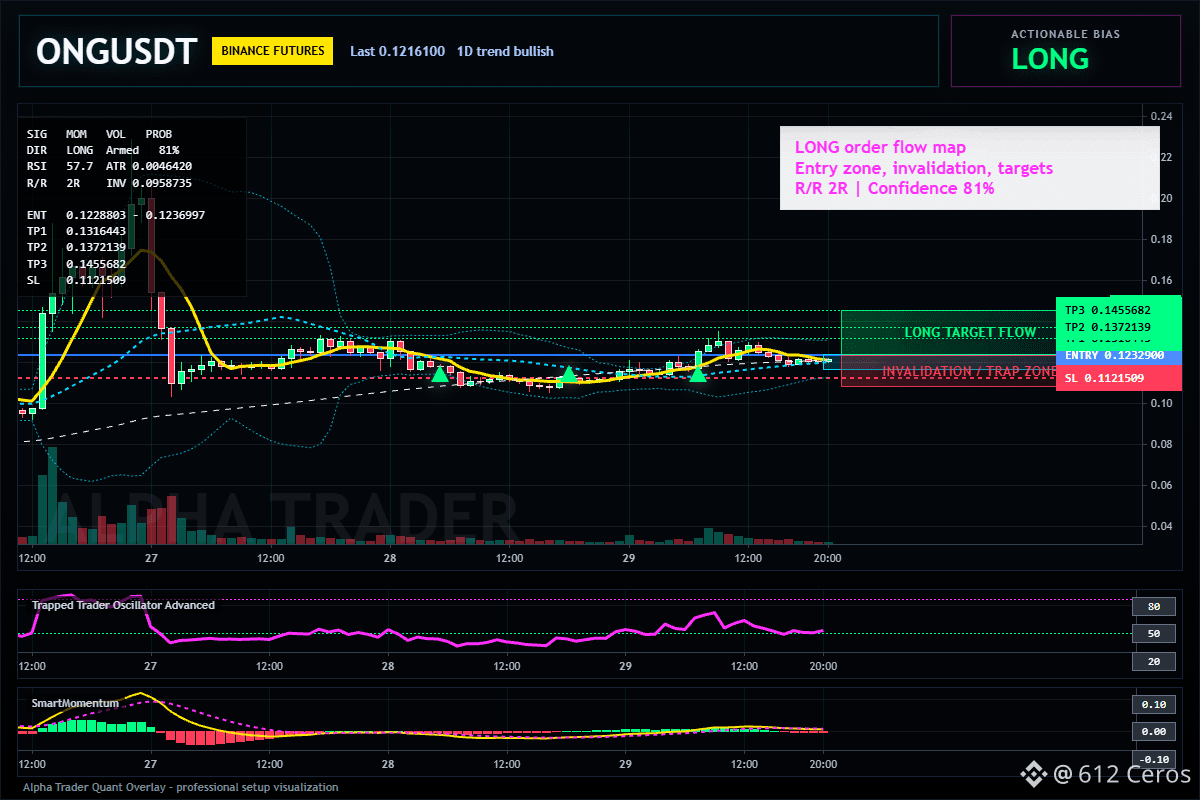Image resolution: width=1200 pixels, height=800 pixels.
Task: Click the Last 0.1216100 price text
Action: pyautogui.click(x=397, y=51)
